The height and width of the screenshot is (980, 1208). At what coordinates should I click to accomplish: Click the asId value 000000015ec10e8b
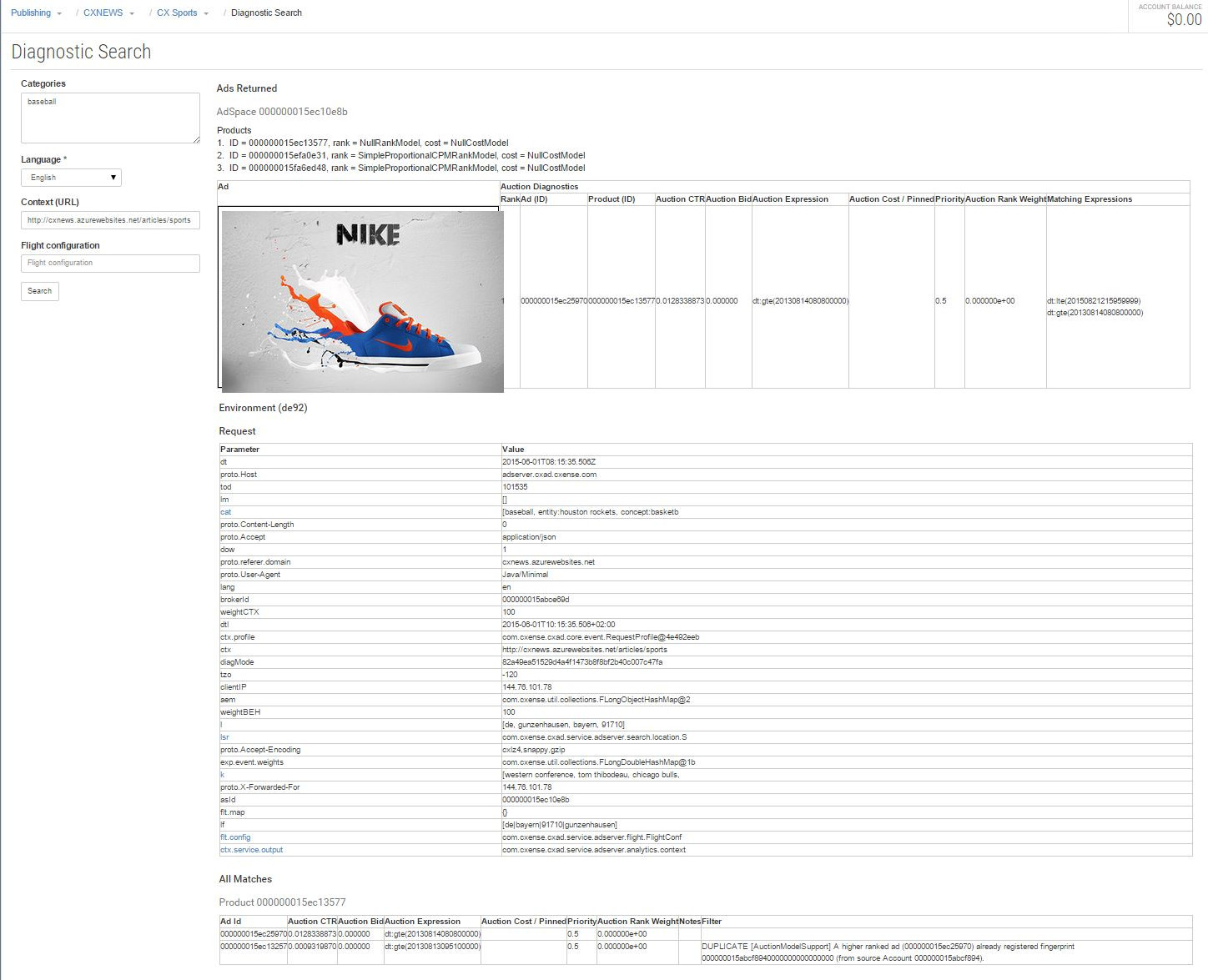click(x=536, y=800)
